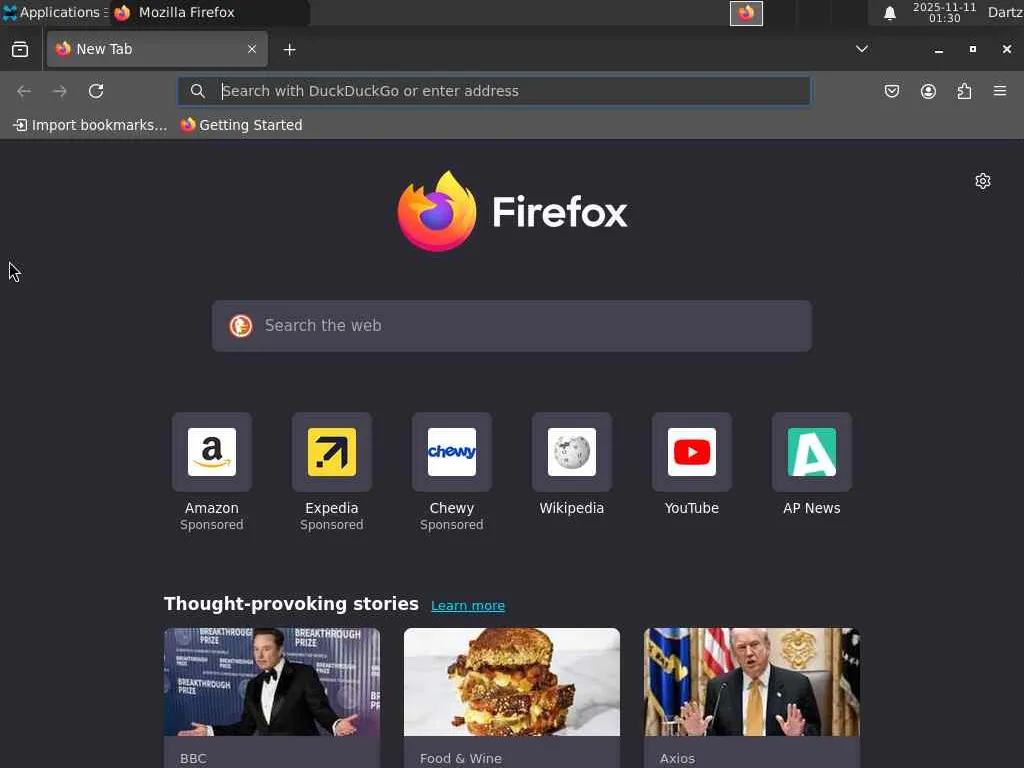Select the New Tab browser tab
The width and height of the screenshot is (1024, 768).
157,49
